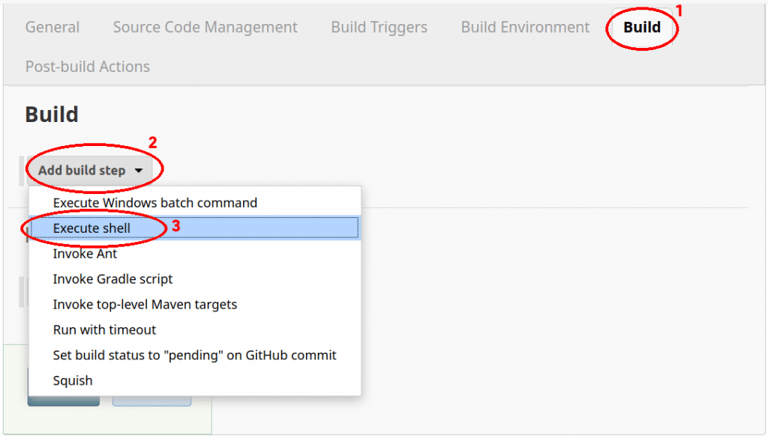
Task: Go to the Build Triggers tab
Action: coord(379,27)
